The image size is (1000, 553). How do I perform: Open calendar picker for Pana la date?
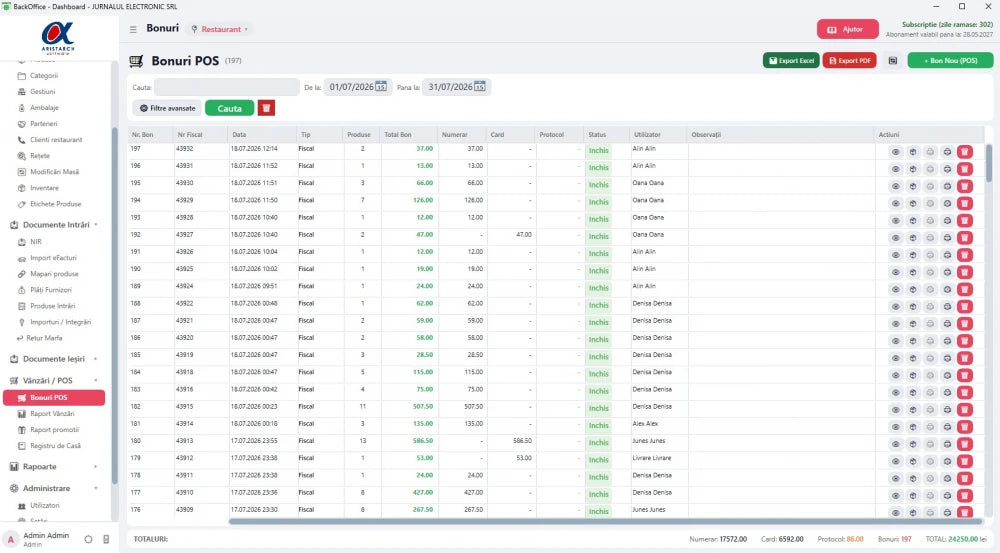pyautogui.click(x=480, y=87)
